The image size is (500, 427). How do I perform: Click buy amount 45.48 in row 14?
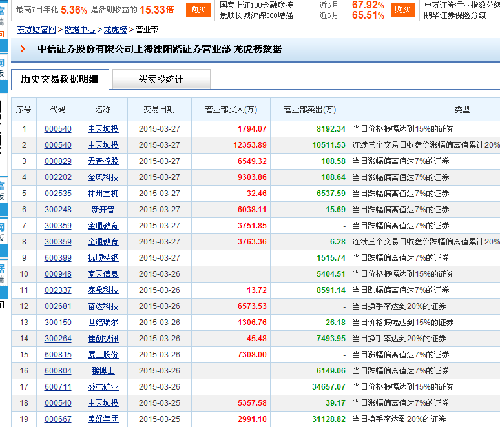(x=257, y=338)
